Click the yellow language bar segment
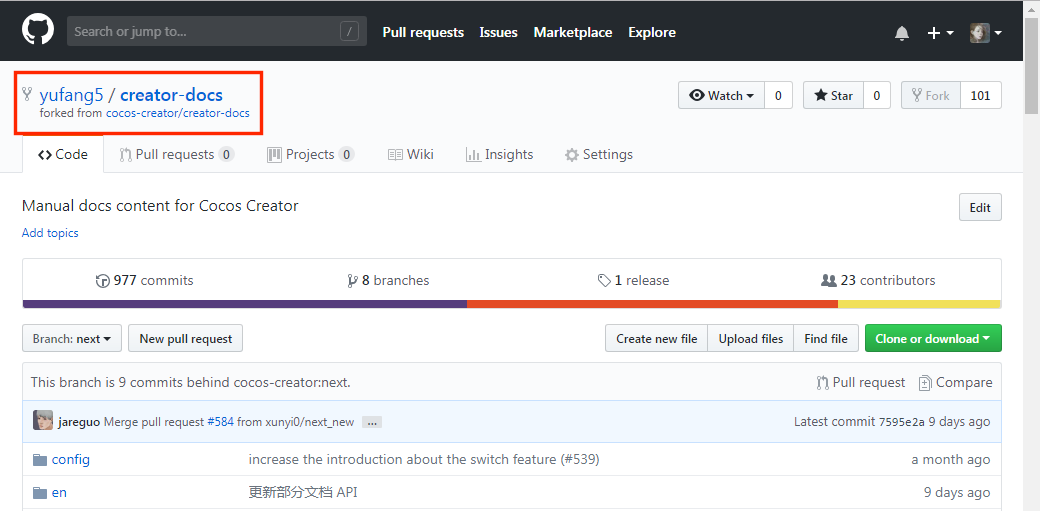 click(x=920, y=304)
